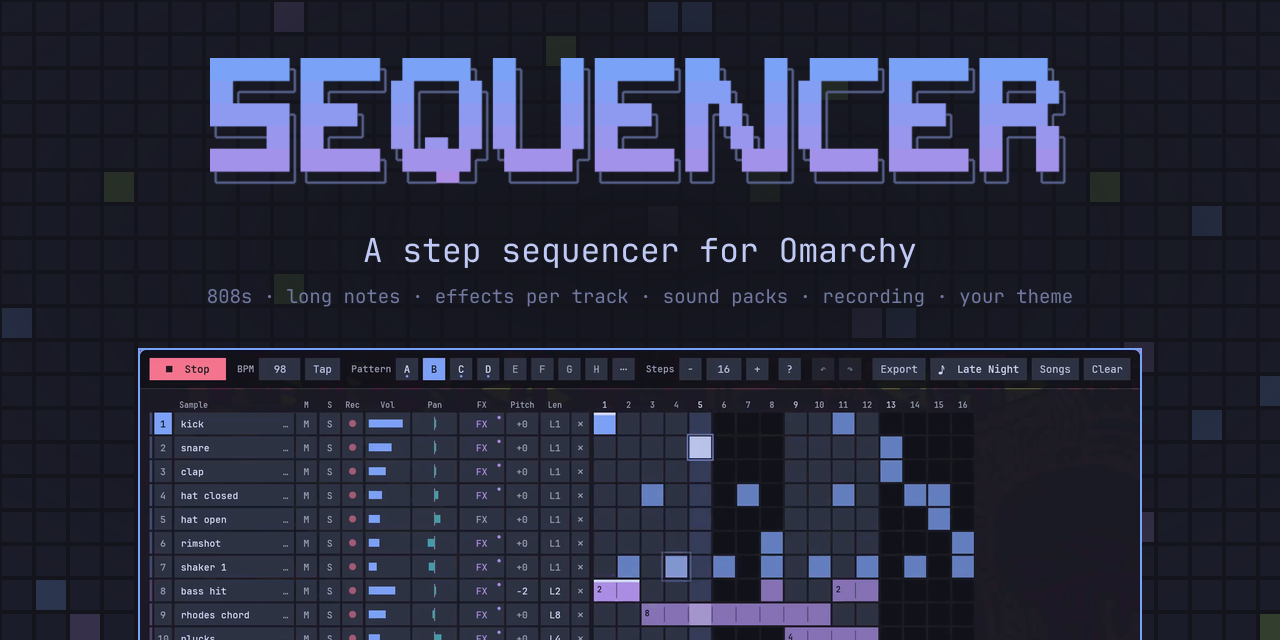Select pattern B
This screenshot has width=1280, height=640.
pos(434,369)
